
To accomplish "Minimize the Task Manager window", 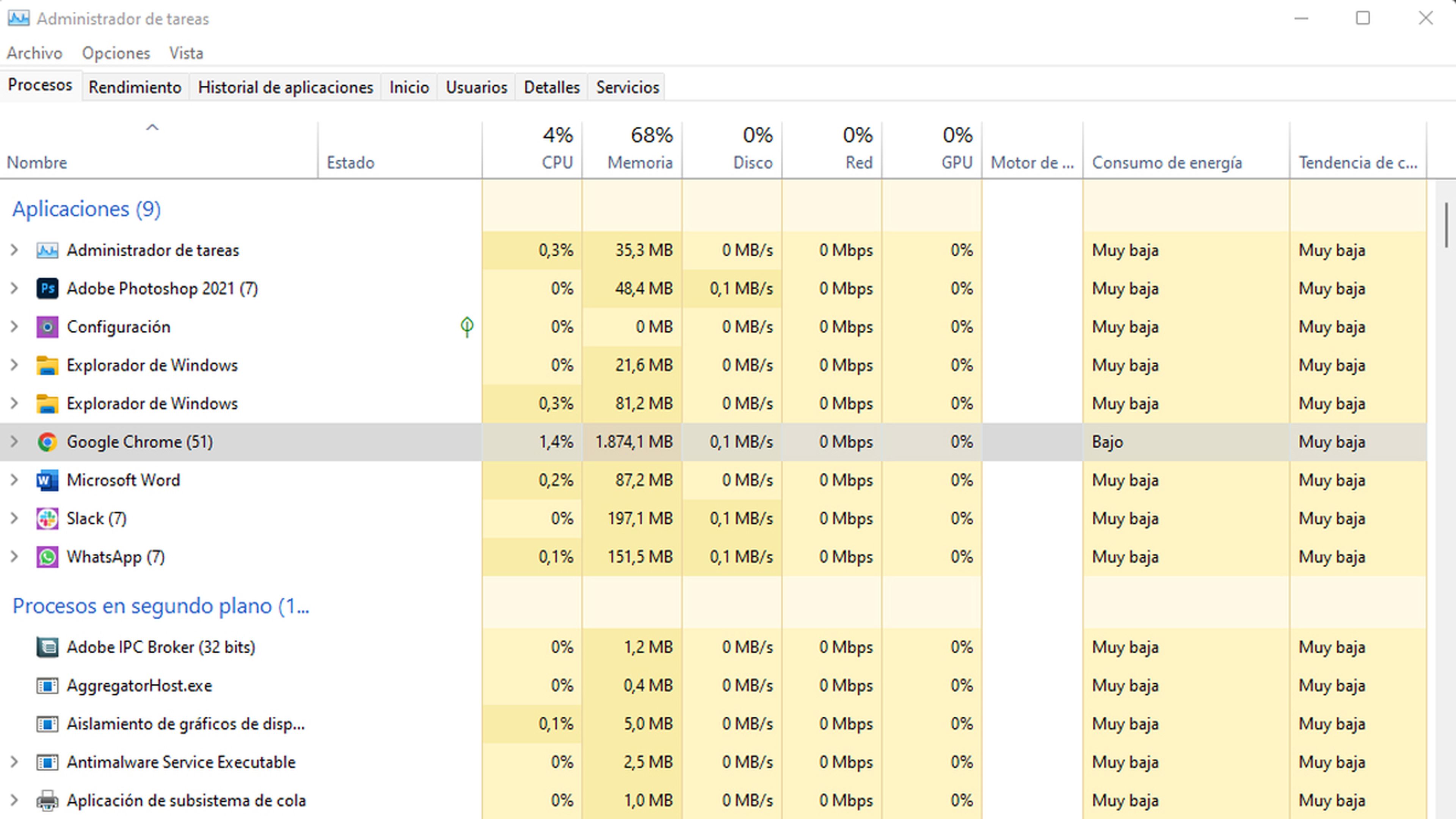I will point(1302,18).
